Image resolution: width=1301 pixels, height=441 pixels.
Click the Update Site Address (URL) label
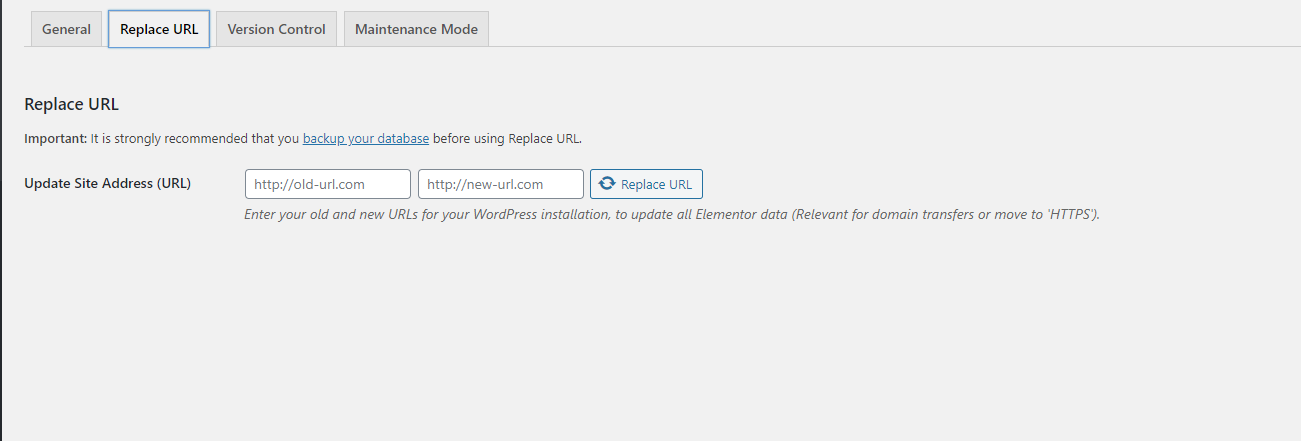click(x=108, y=183)
